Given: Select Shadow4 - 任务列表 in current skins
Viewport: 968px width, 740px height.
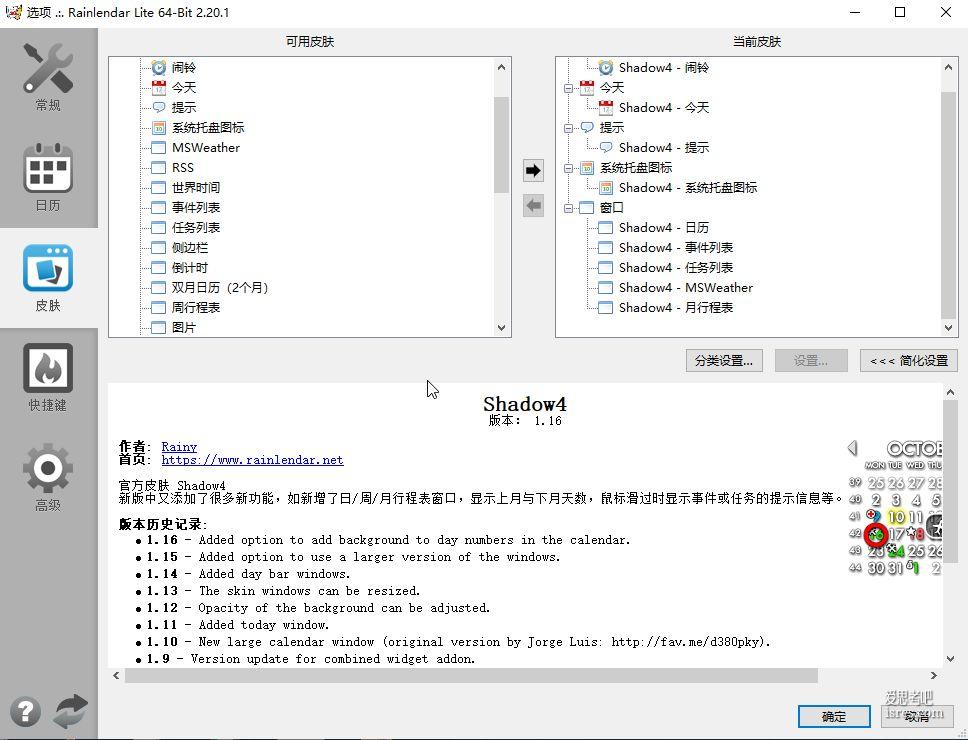Looking at the screenshot, I should [676, 268].
